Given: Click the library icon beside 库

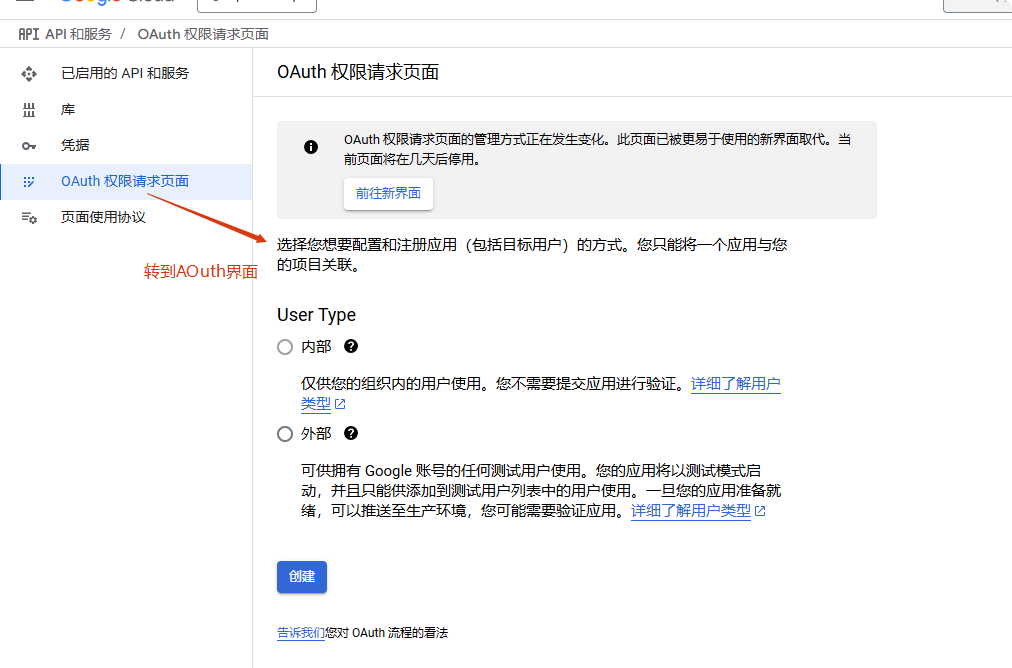Looking at the screenshot, I should pyautogui.click(x=29, y=110).
